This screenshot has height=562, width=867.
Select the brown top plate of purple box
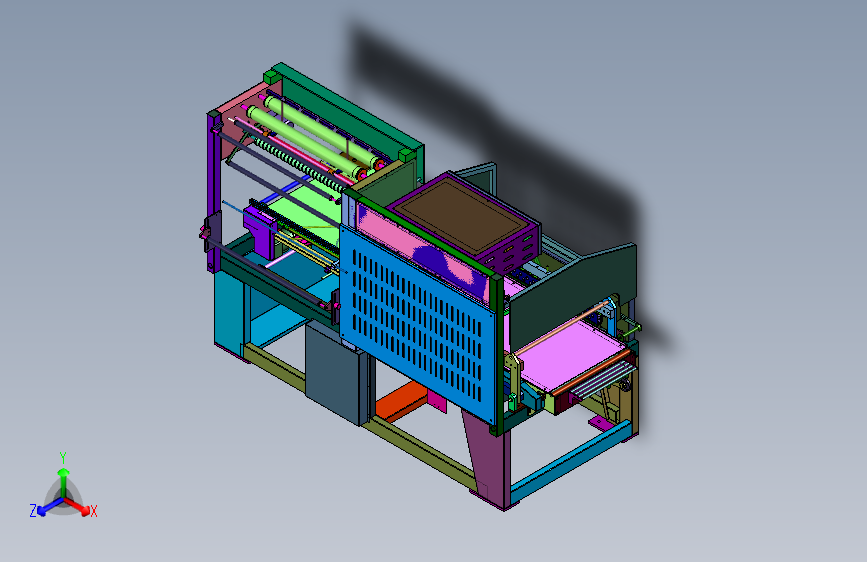(x=462, y=214)
